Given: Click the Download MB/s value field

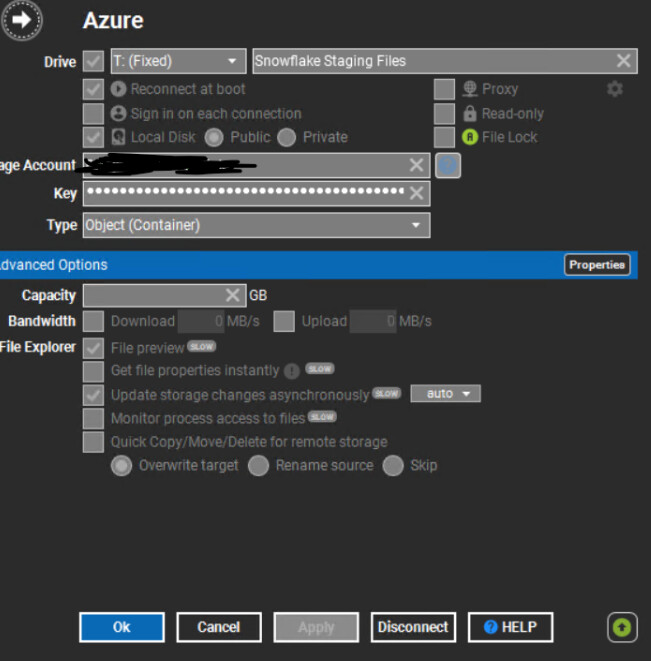Looking at the screenshot, I should [x=201, y=321].
